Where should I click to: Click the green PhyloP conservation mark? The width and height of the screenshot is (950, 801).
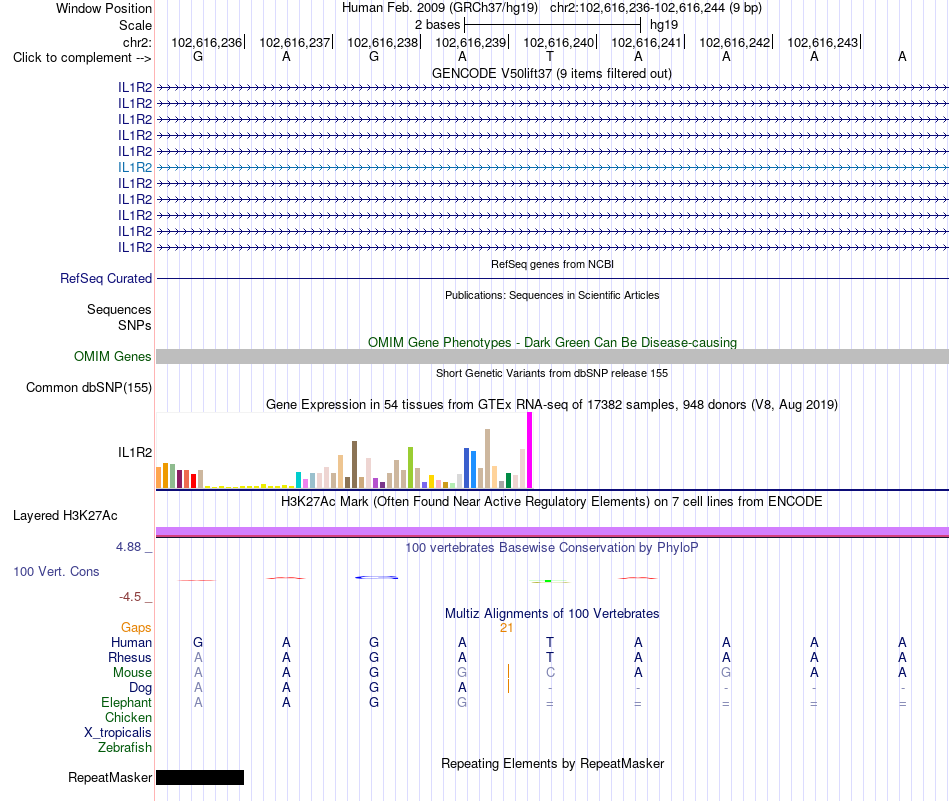(x=550, y=581)
